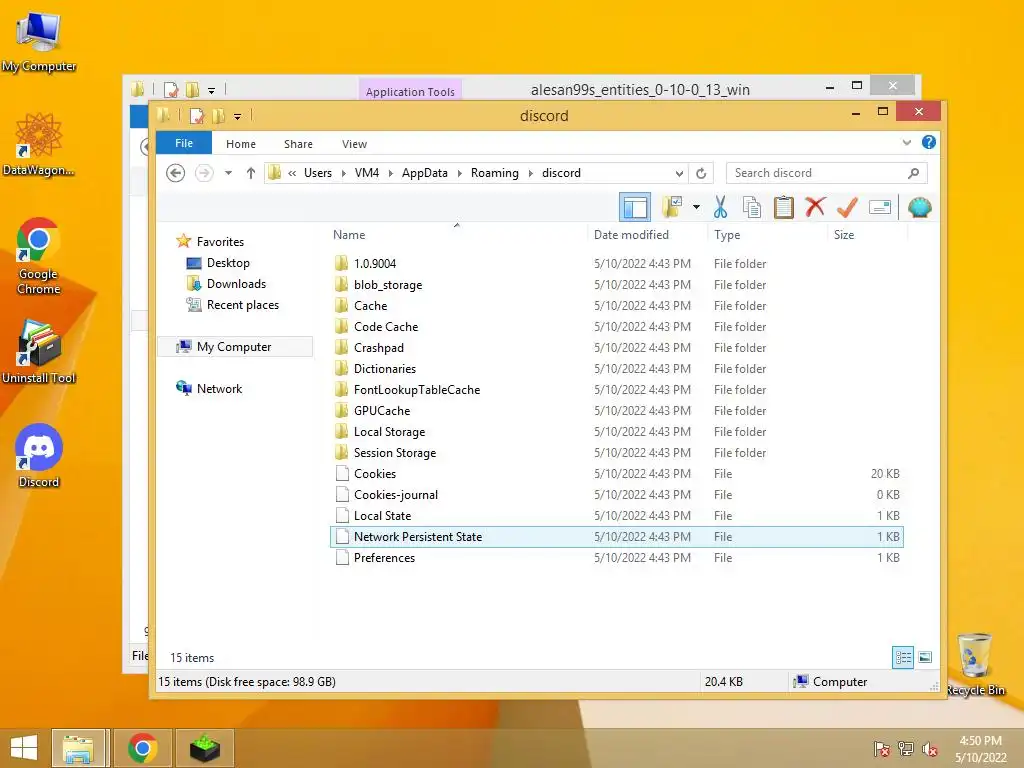Open File Explorer from the taskbar
This screenshot has height=768, width=1024.
[x=78, y=748]
